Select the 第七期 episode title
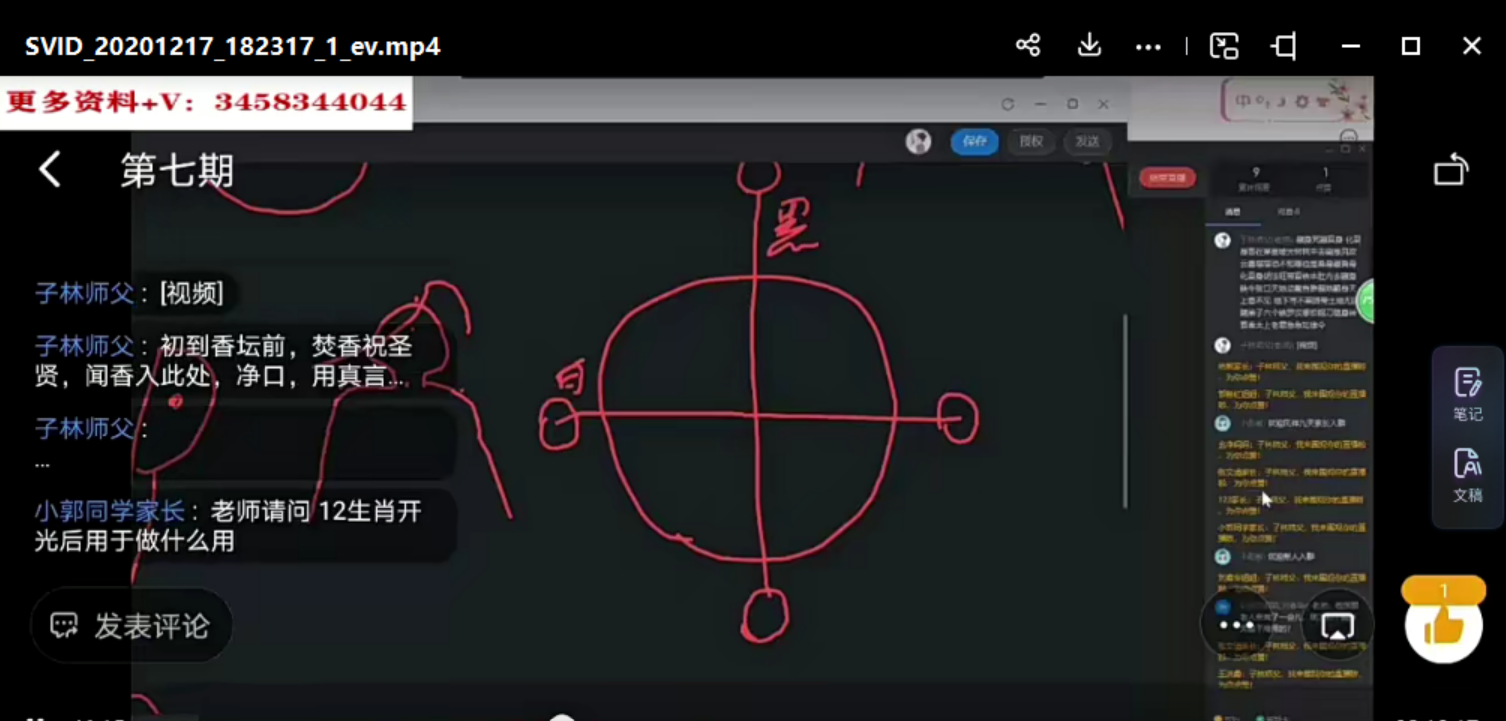1506x721 pixels. point(177,171)
